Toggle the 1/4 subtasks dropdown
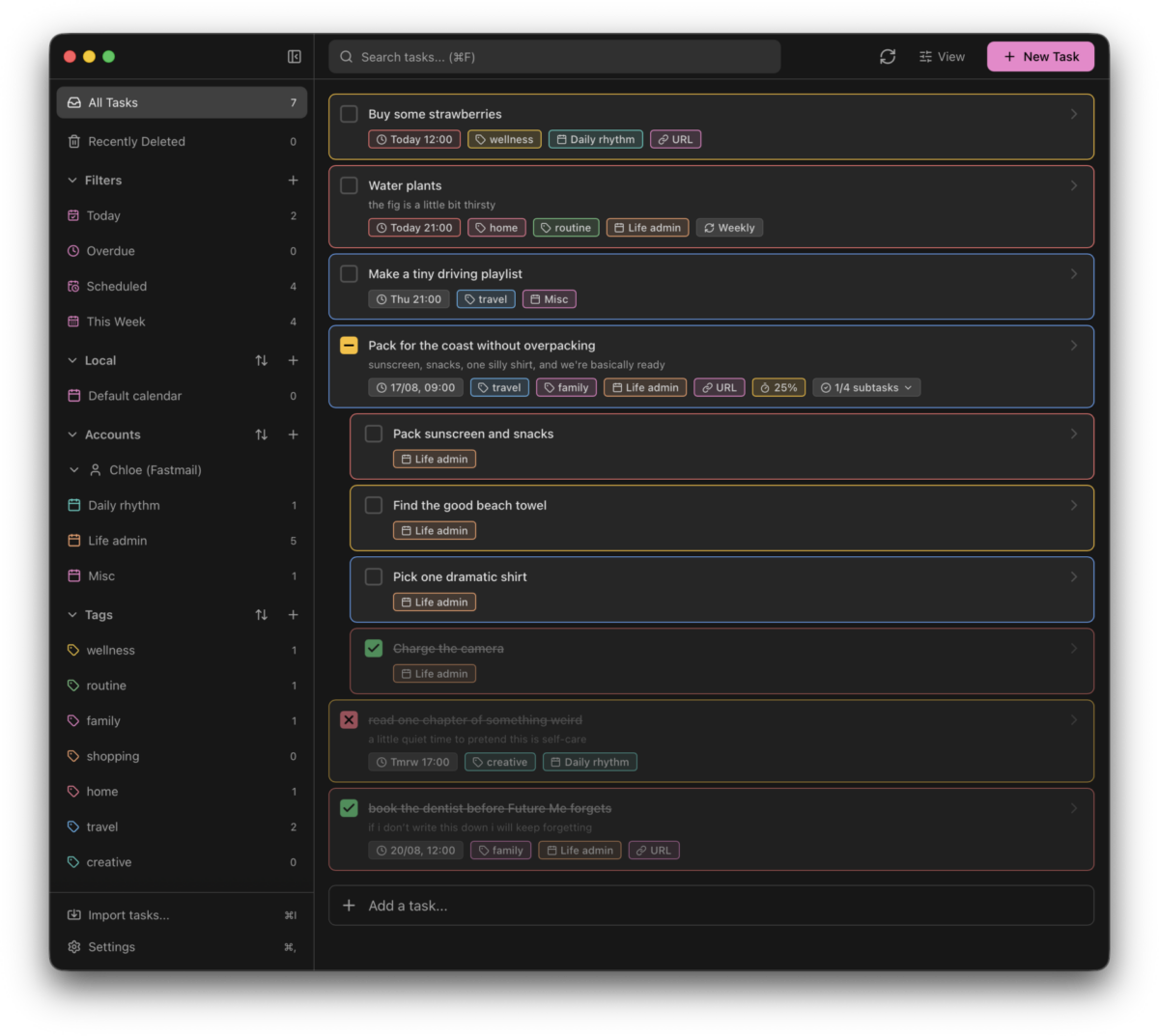The image size is (1159, 1036). (866, 387)
